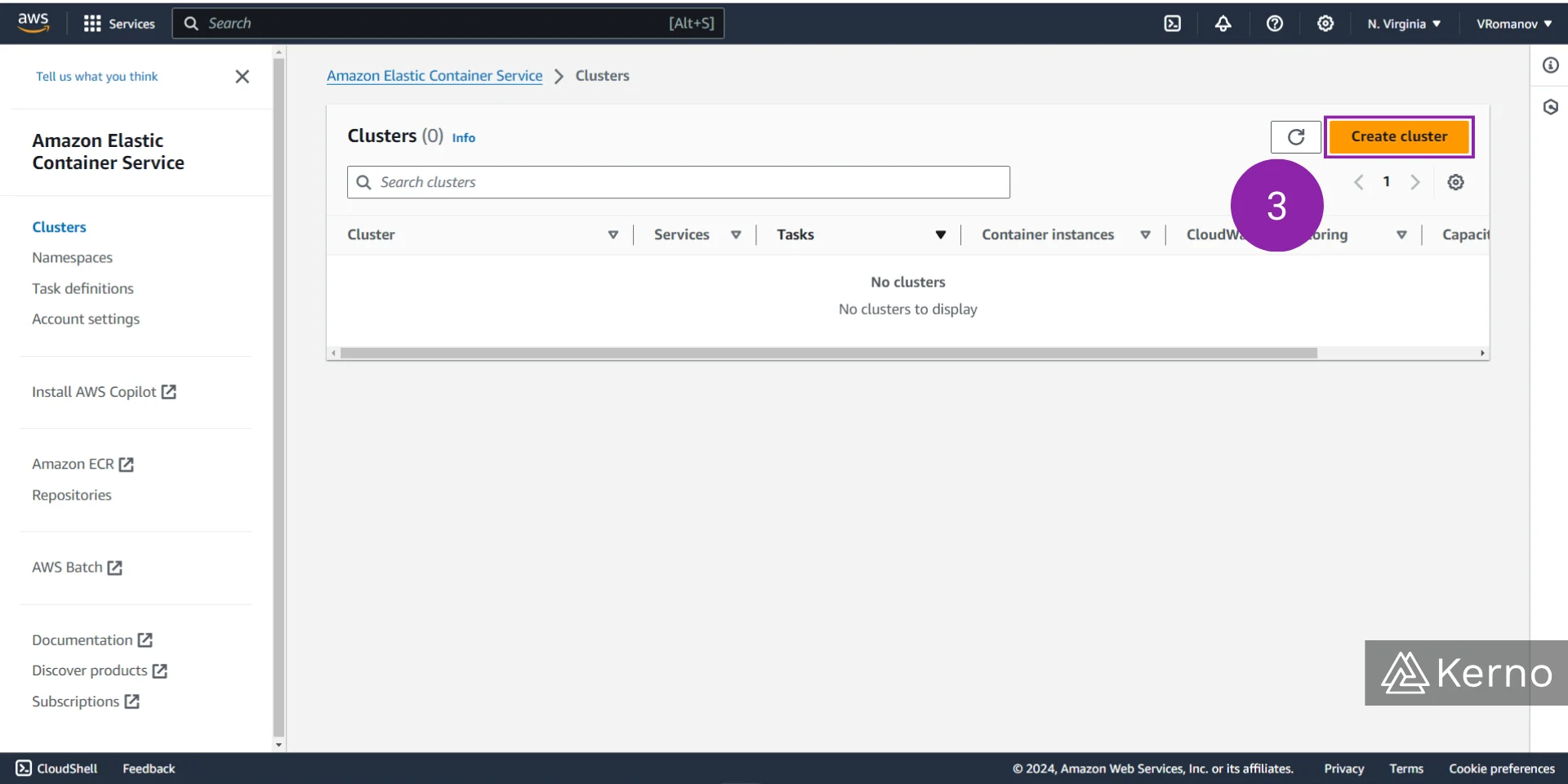Select Clusters in the sidebar
This screenshot has width=1568, height=784.
59,227
